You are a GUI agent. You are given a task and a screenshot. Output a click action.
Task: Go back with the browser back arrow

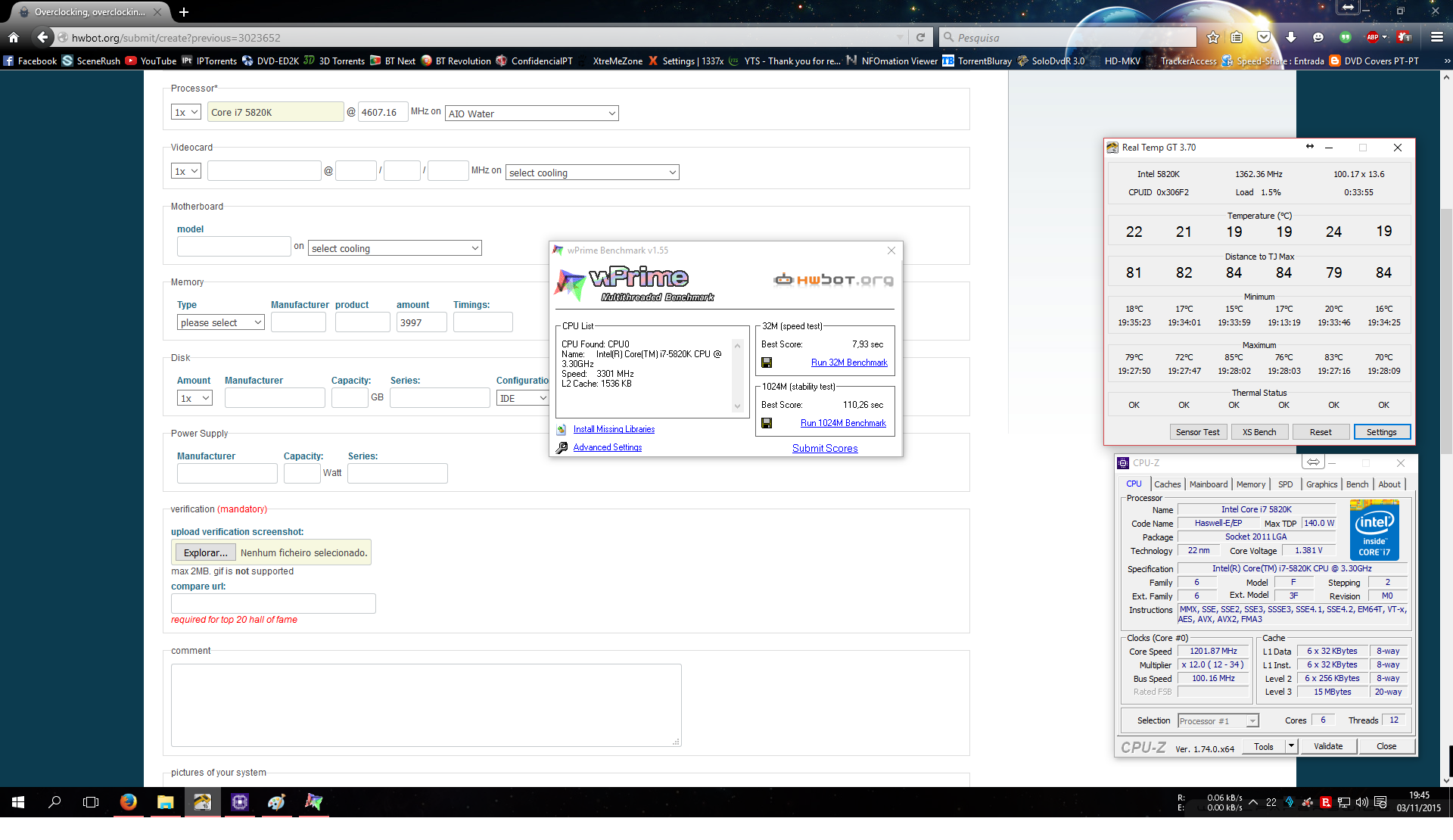tap(42, 37)
